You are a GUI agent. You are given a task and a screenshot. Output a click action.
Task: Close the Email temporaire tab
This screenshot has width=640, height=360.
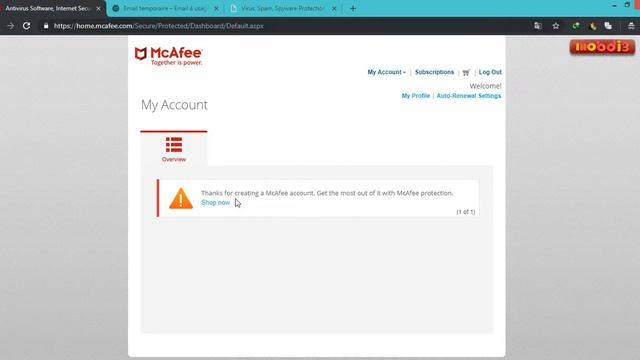pos(216,9)
